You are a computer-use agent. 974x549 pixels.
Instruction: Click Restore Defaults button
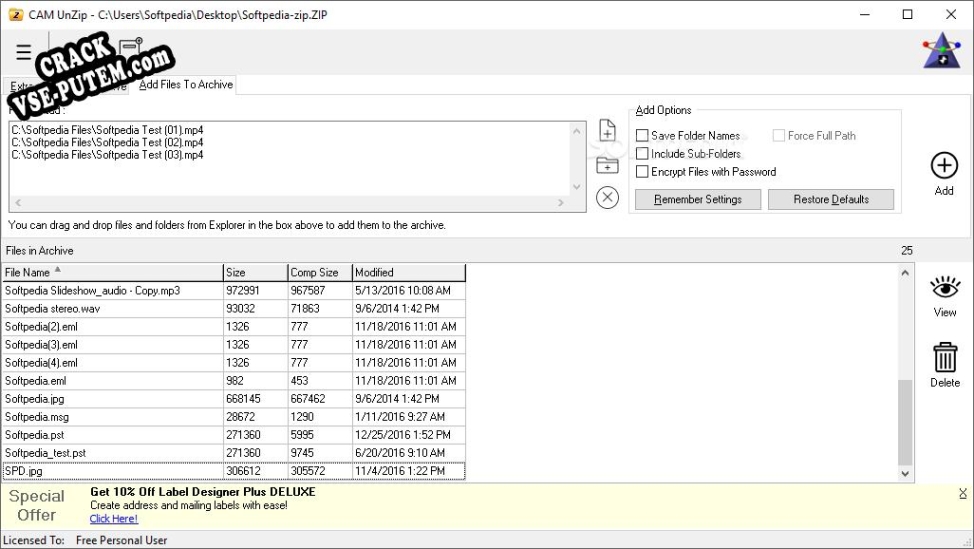click(831, 199)
